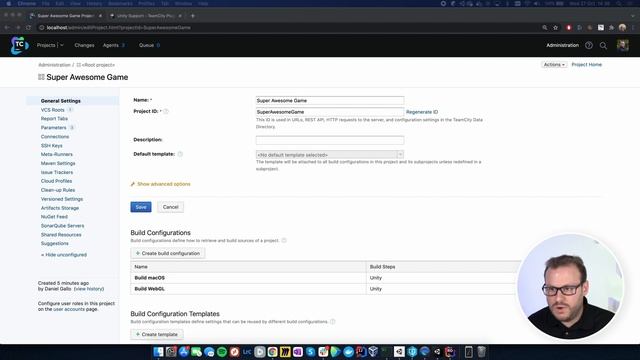Switch to the Unity Support TeamCity tab
The image size is (640, 360).
(145, 16)
